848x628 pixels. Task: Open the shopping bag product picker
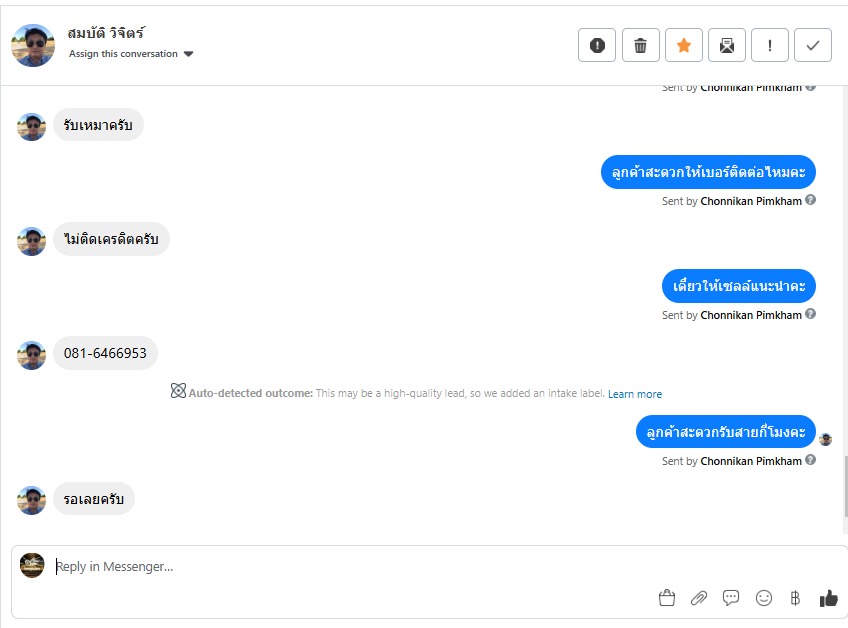[667, 598]
